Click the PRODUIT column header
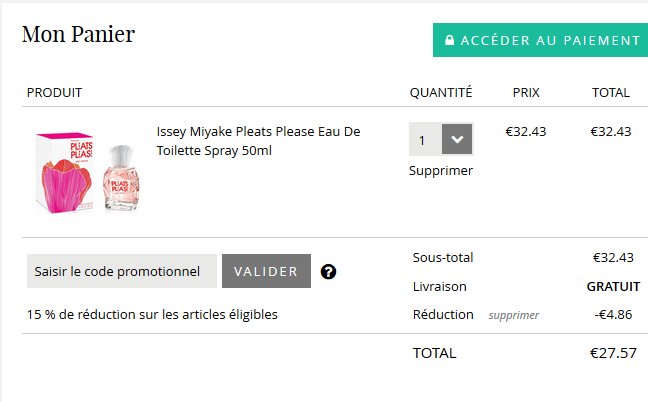648x402 pixels. (54, 93)
